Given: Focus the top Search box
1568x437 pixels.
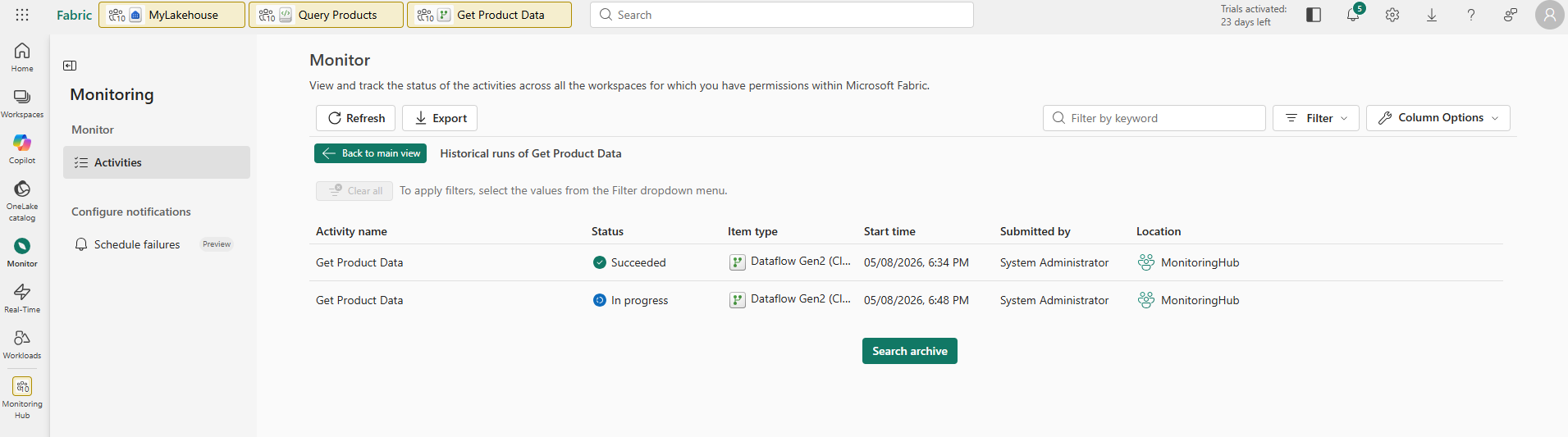Looking at the screenshot, I should click(782, 15).
